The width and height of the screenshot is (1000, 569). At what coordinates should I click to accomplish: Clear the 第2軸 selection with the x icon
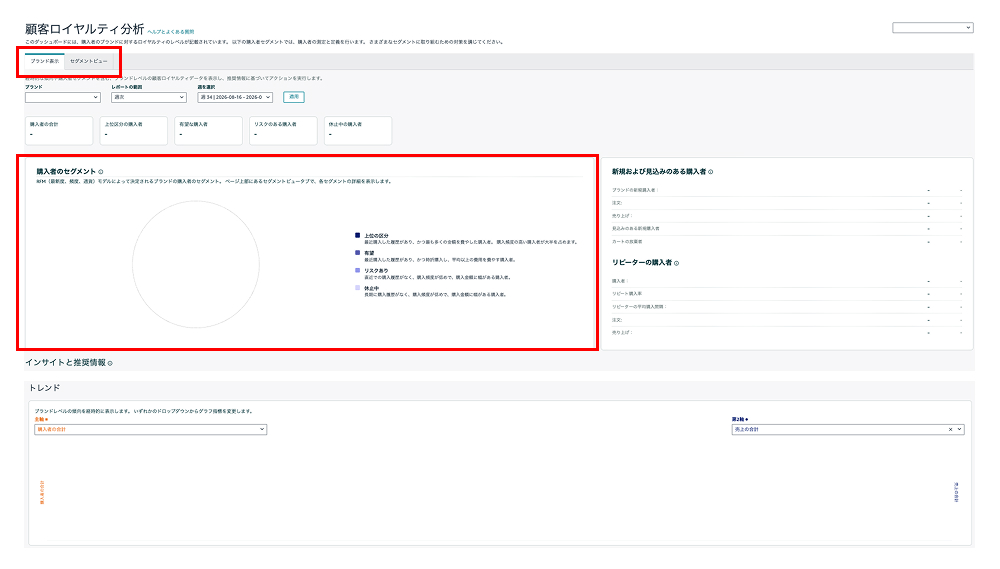point(950,429)
